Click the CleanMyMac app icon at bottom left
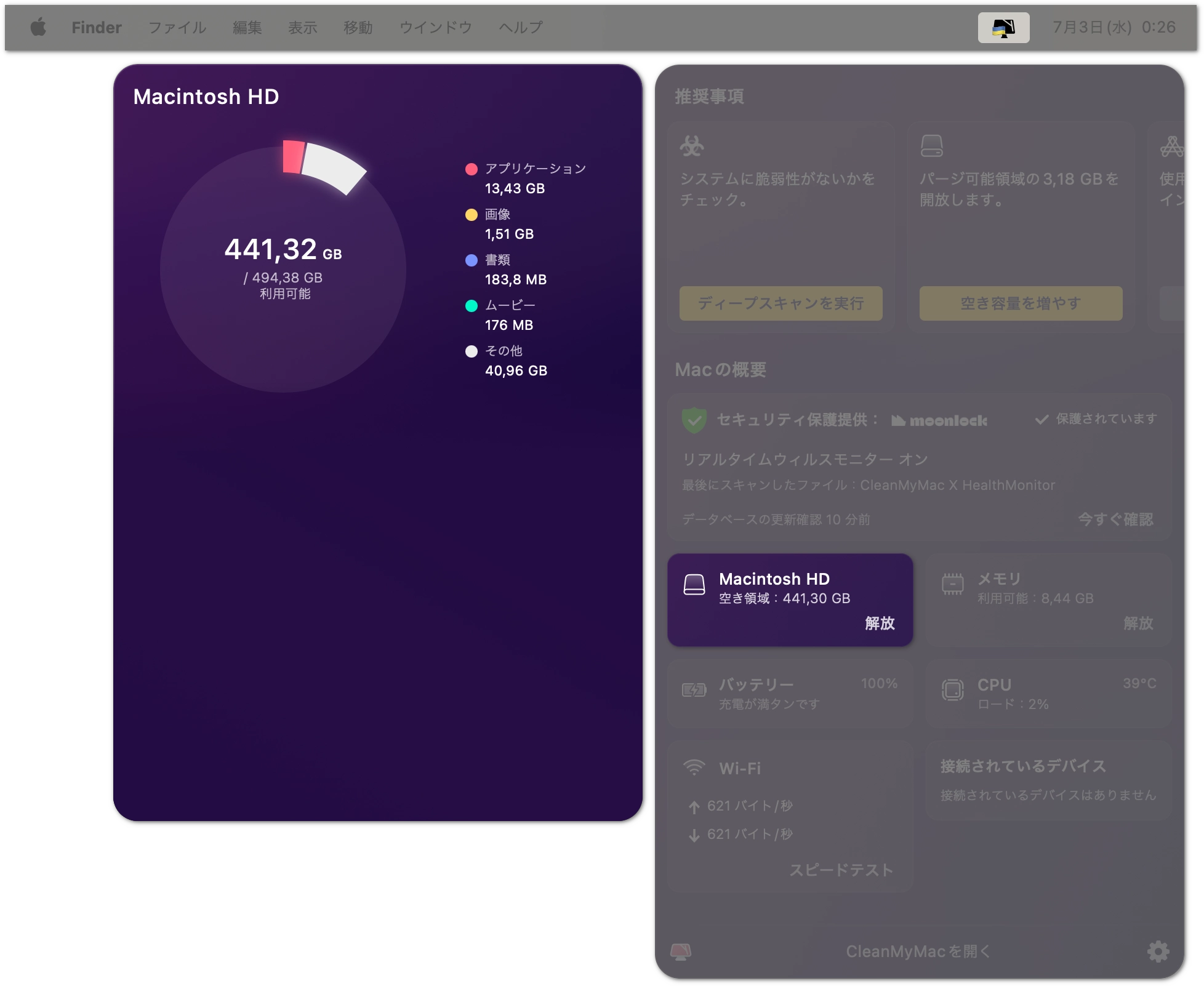Viewport: 1204px width, 986px height. (681, 952)
